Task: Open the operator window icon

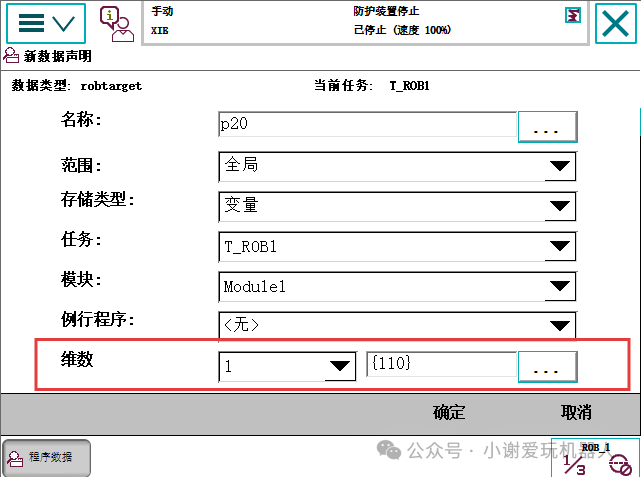Action: [x=117, y=24]
